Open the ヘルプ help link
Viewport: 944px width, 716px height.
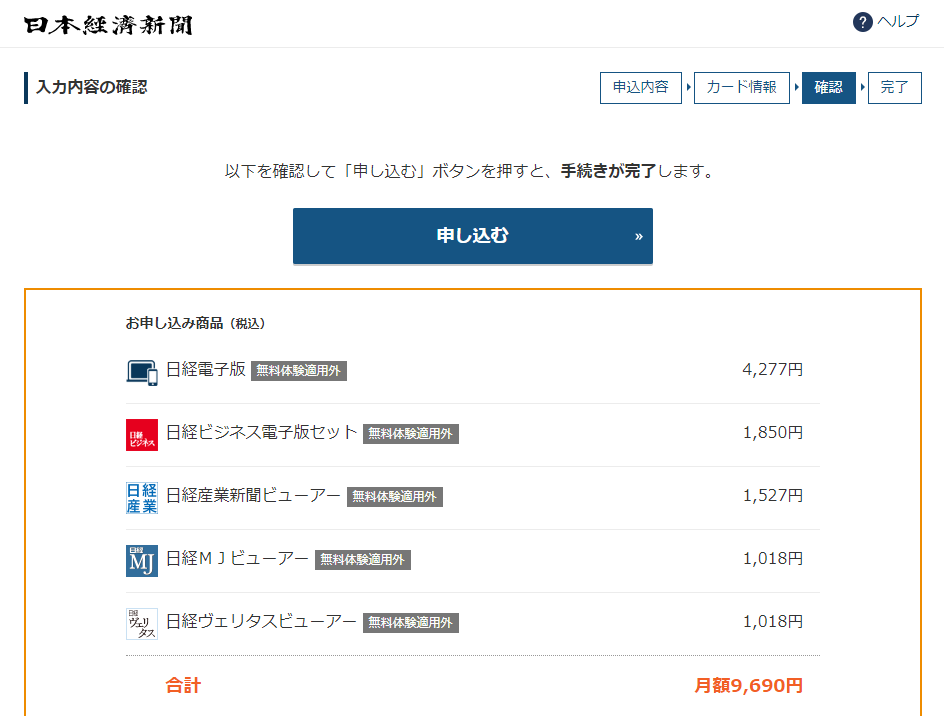[x=897, y=22]
